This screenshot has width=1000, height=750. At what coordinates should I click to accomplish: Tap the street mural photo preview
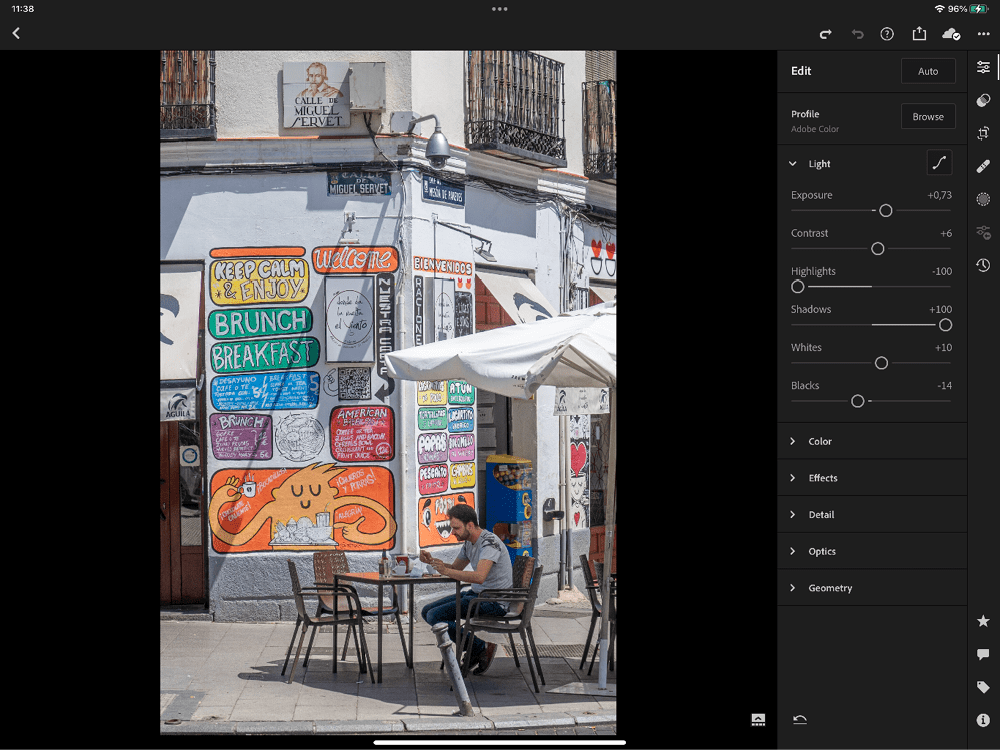pyautogui.click(x=388, y=392)
